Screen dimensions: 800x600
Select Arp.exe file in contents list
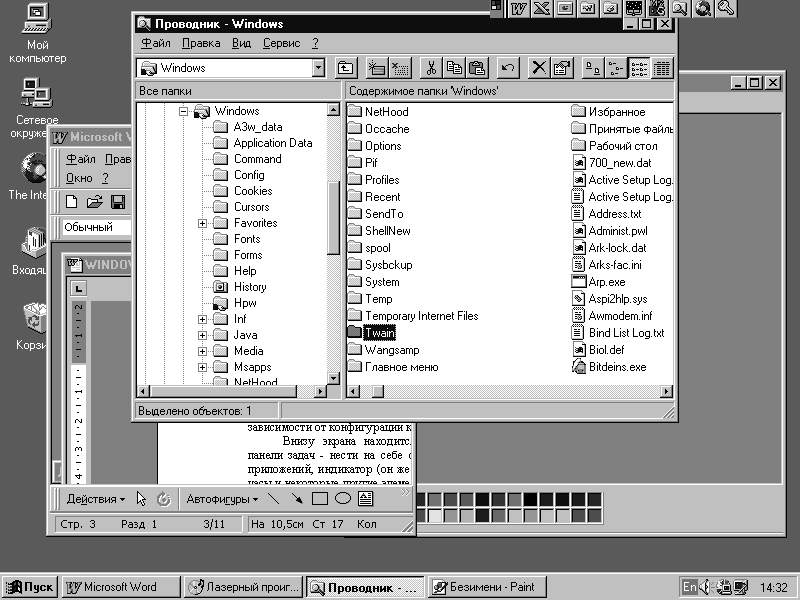[598, 282]
